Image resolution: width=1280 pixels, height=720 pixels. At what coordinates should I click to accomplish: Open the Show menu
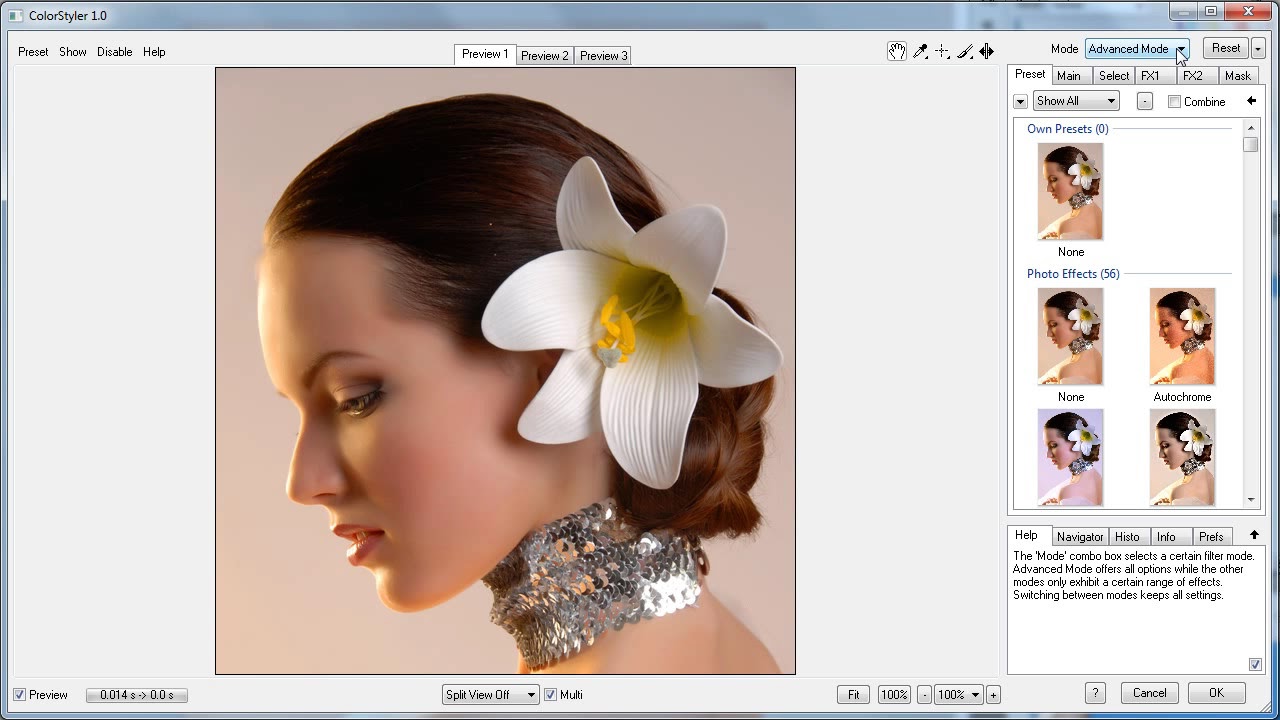coord(73,52)
